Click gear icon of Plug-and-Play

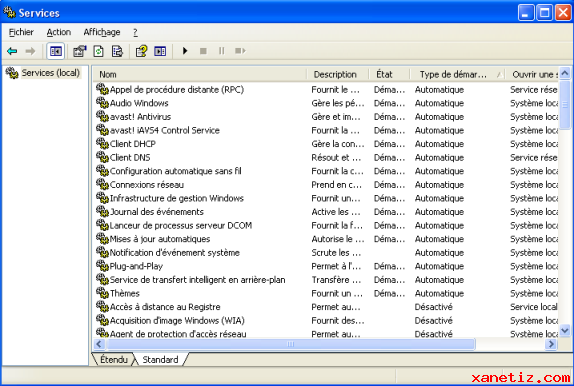coord(102,266)
